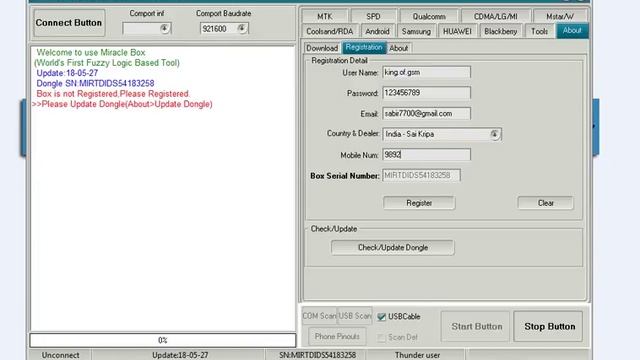Switch to the MTK tab
640x360 pixels.
click(324, 16)
